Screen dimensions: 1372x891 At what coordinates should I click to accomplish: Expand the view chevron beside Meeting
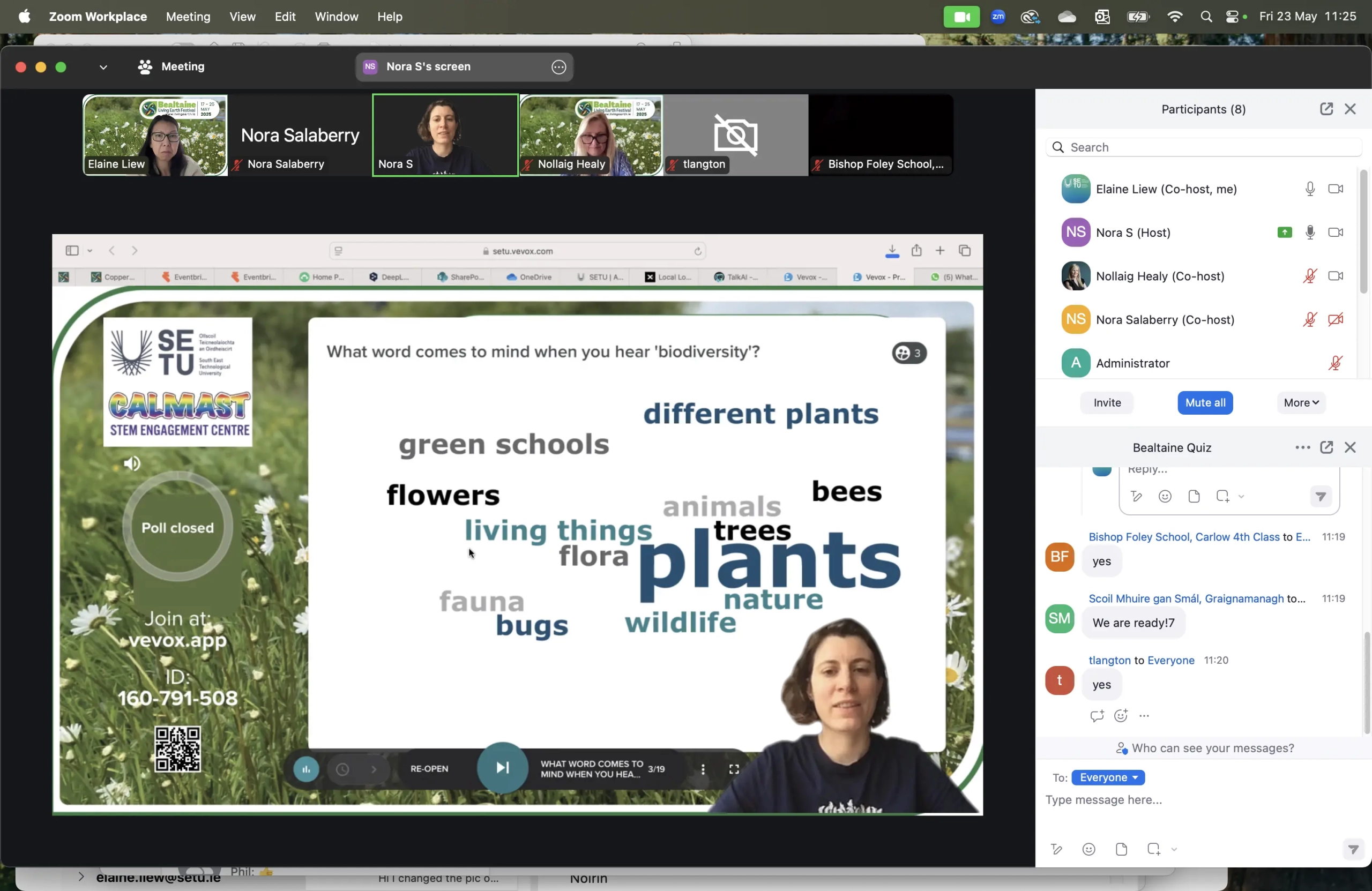[103, 67]
